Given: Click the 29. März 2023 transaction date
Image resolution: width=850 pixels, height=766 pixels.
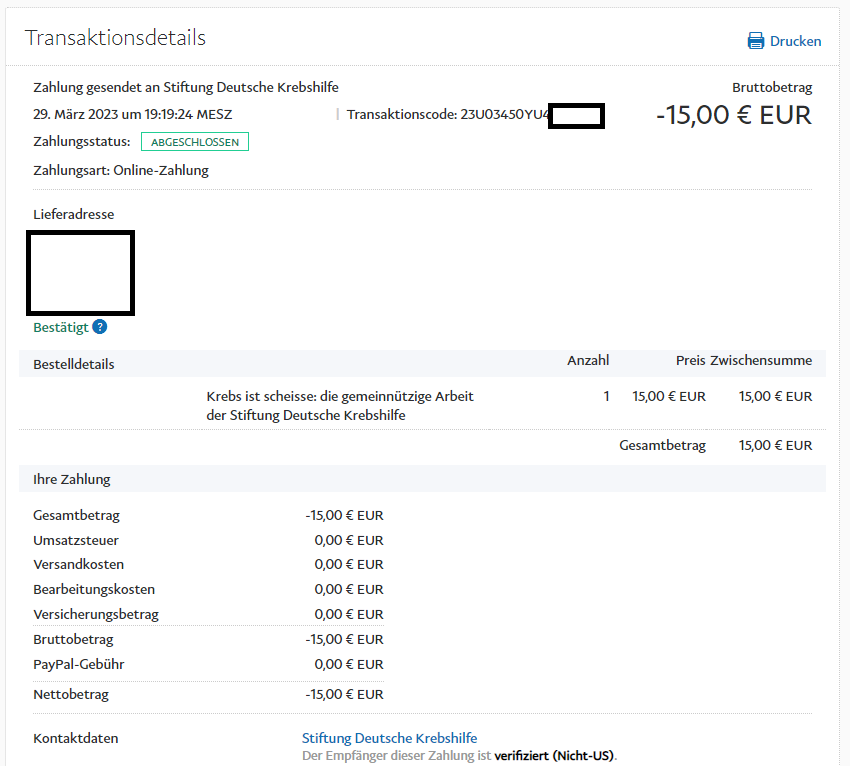Looking at the screenshot, I should tap(132, 115).
